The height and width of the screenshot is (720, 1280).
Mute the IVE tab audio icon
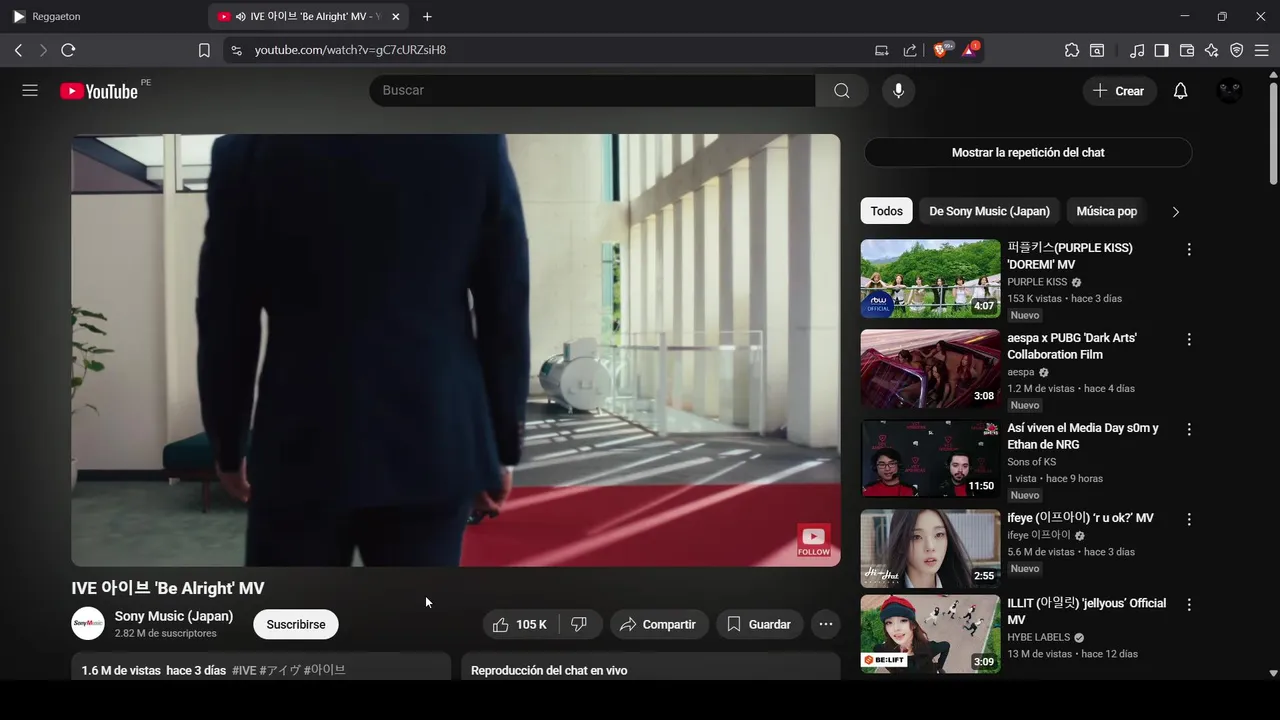tap(241, 17)
